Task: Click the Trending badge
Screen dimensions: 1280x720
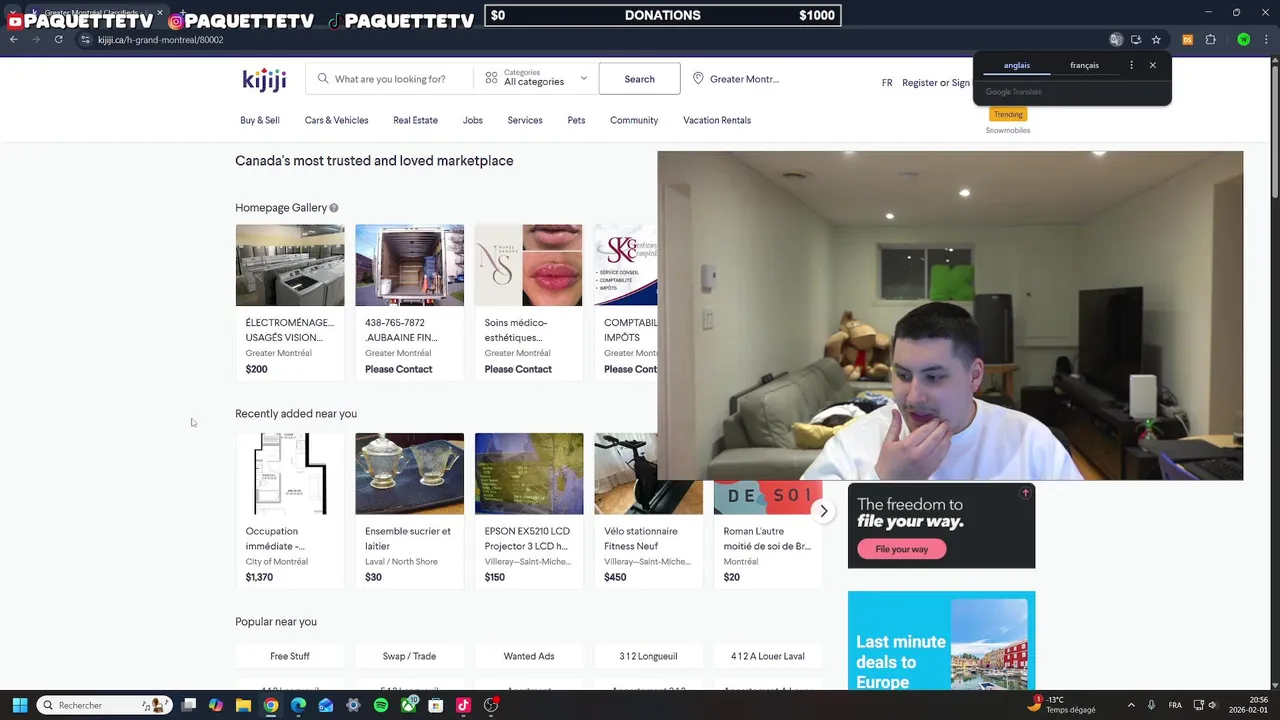Action: (x=1008, y=114)
